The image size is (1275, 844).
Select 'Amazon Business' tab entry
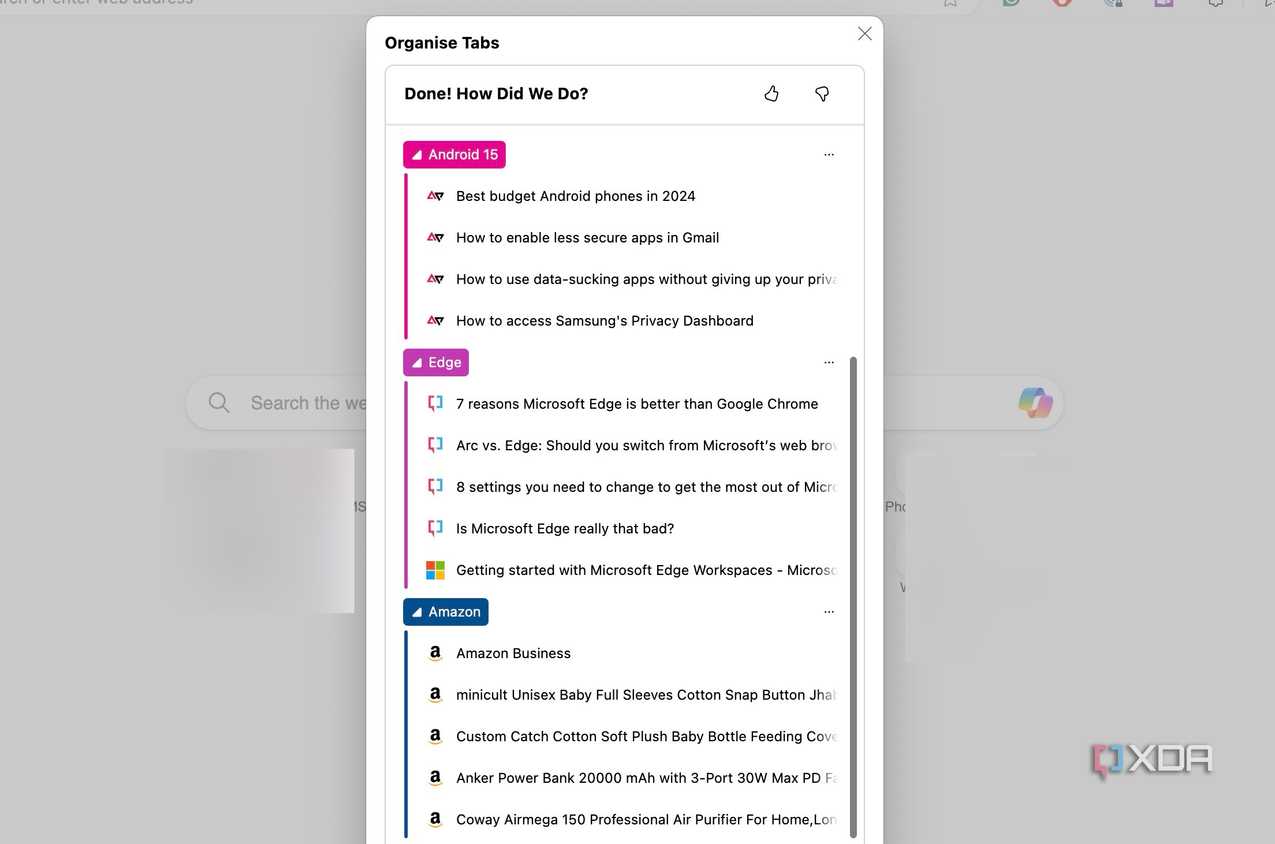(513, 653)
